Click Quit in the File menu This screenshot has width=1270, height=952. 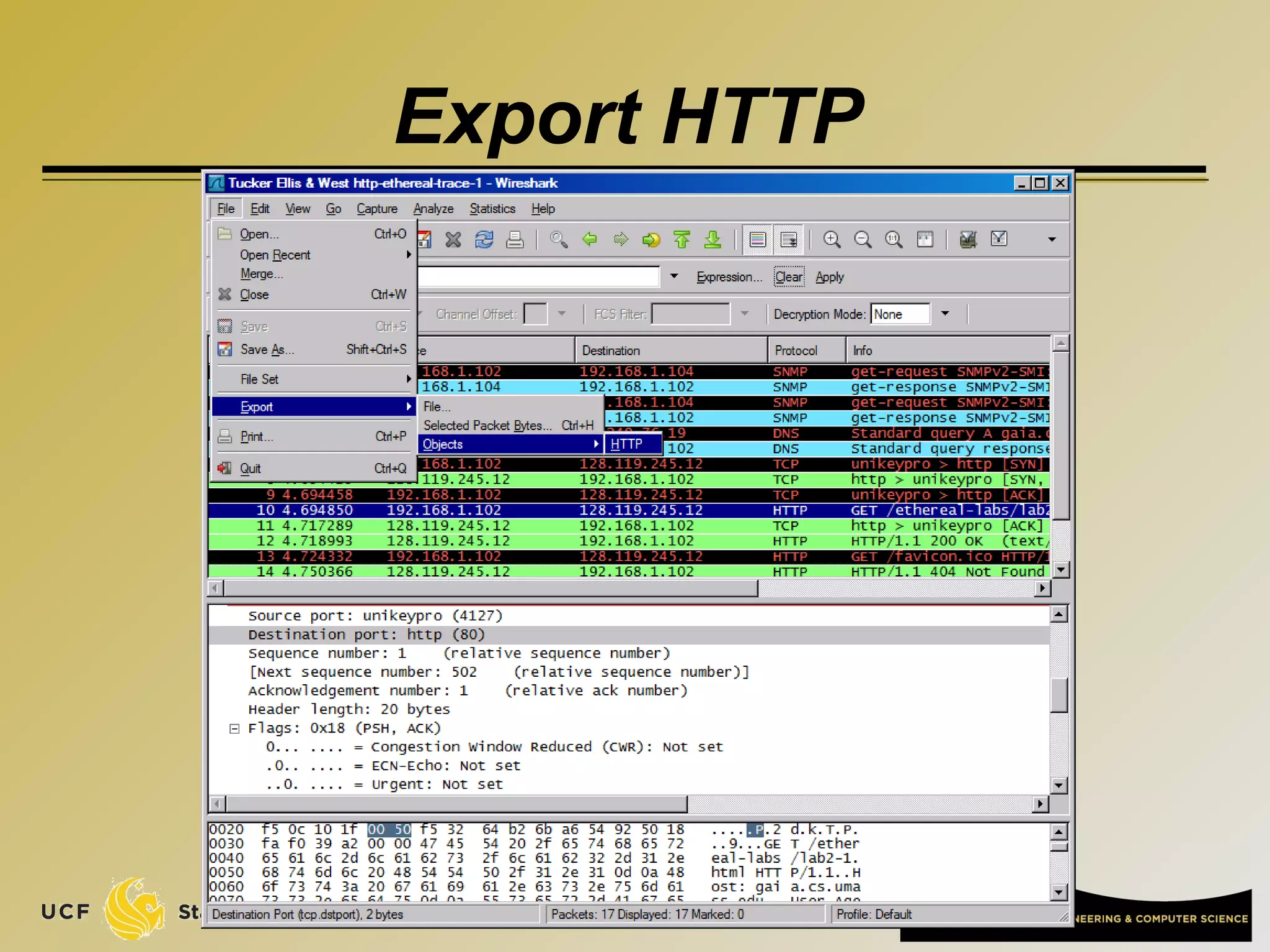coord(313,468)
